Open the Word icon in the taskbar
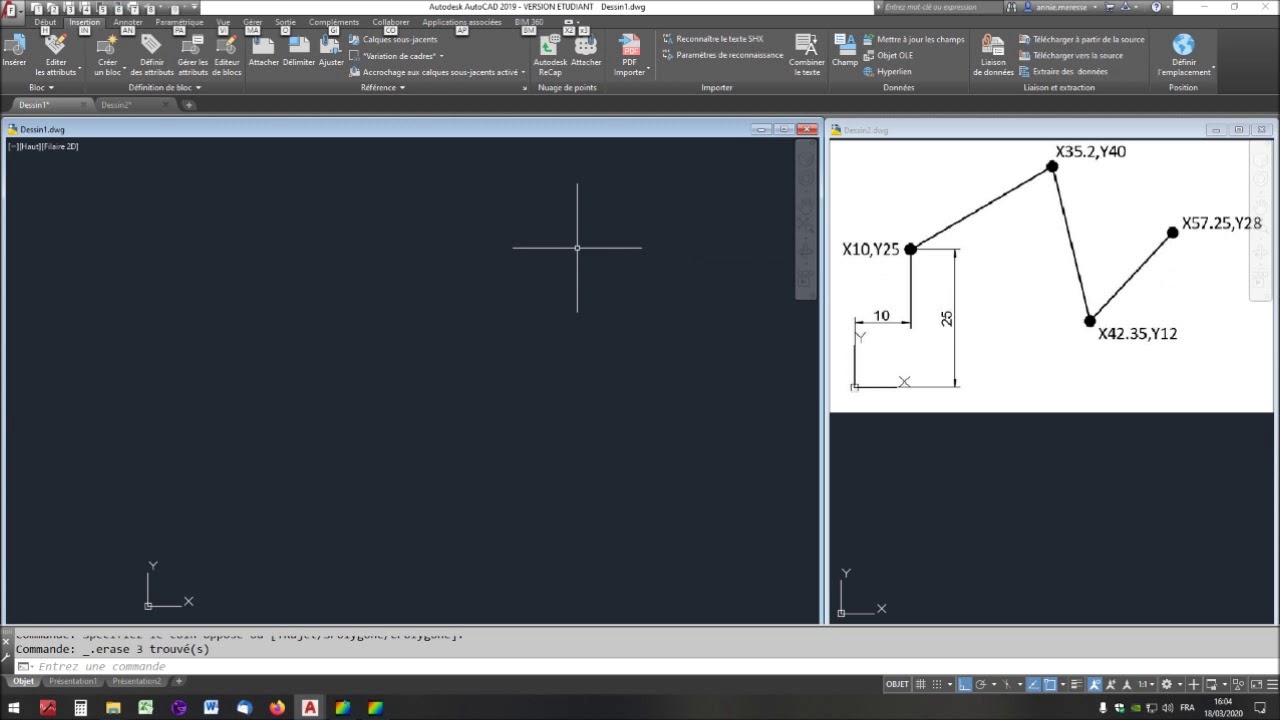Viewport: 1280px width, 720px height. click(211, 707)
